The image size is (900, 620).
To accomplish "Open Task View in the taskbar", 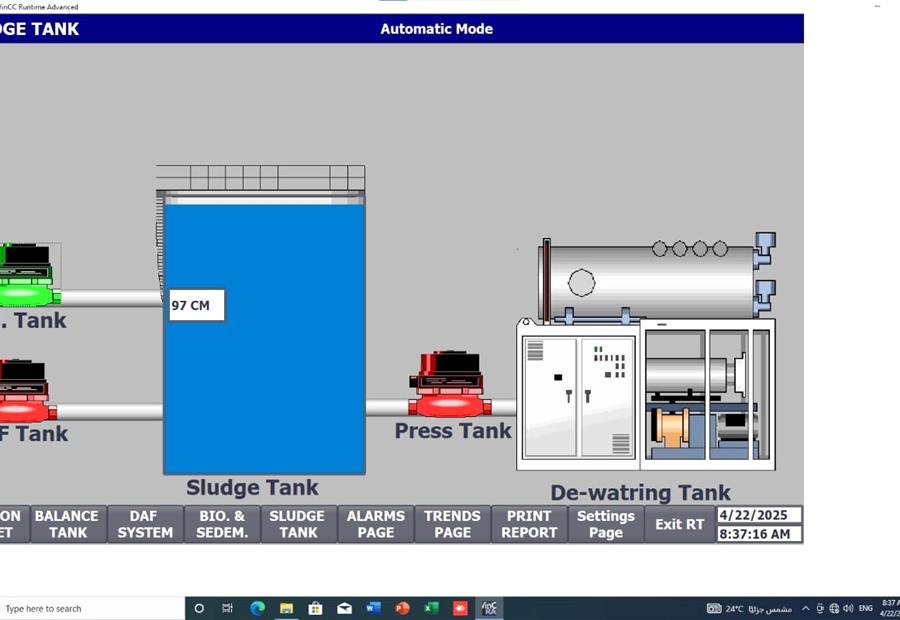I will coord(227,609).
